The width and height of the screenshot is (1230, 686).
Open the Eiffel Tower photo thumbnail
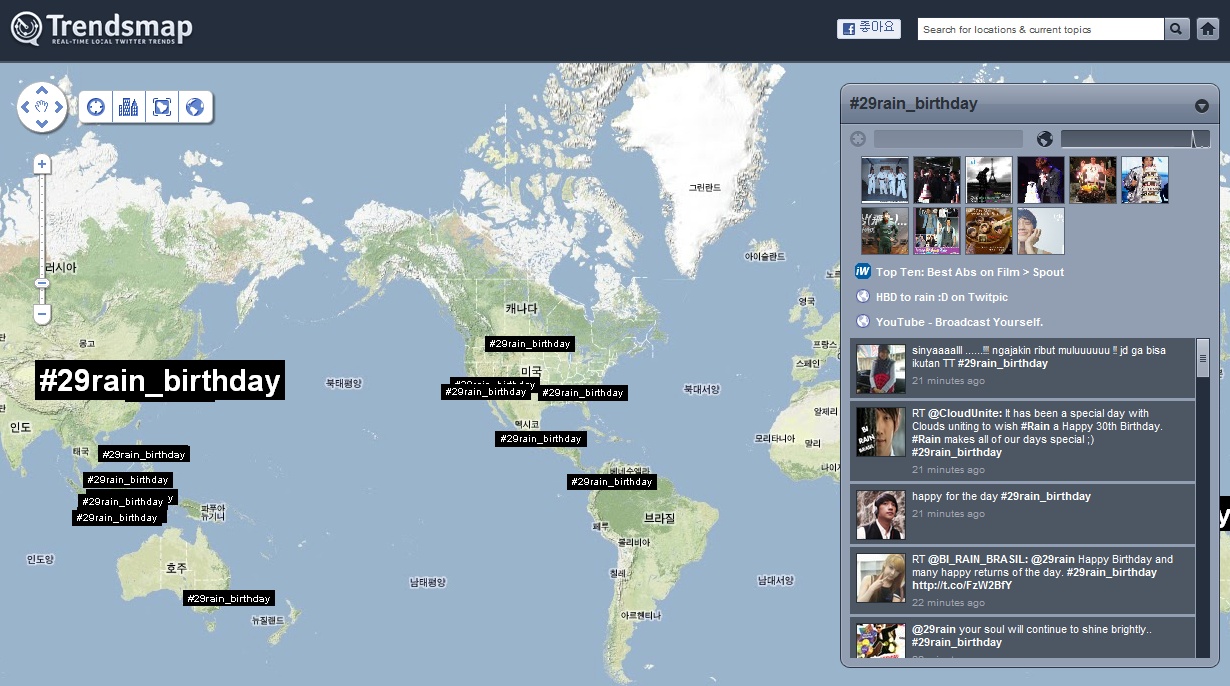(x=989, y=180)
